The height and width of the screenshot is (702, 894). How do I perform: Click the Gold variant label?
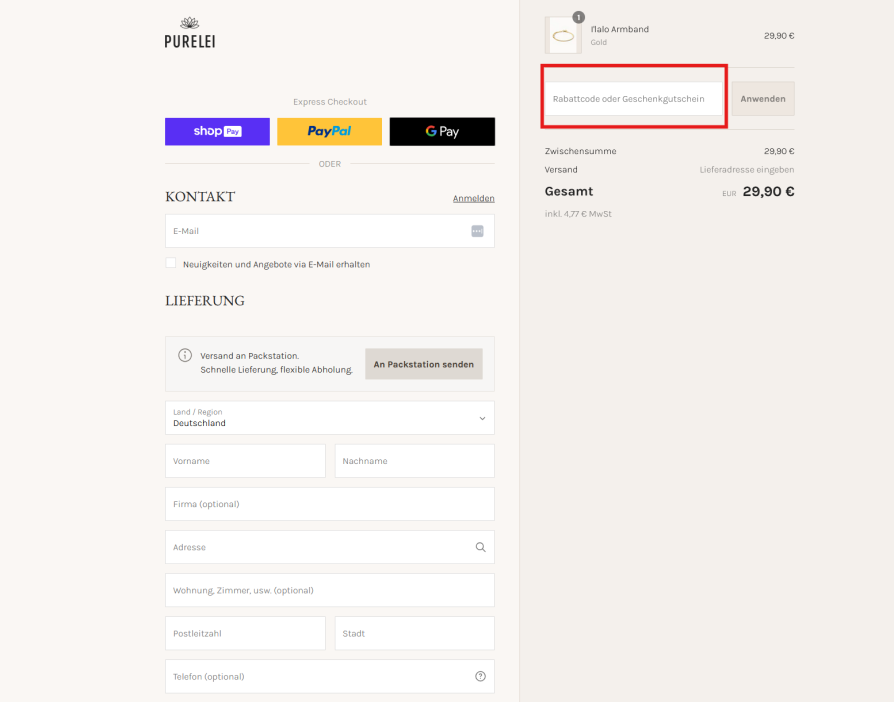599,43
